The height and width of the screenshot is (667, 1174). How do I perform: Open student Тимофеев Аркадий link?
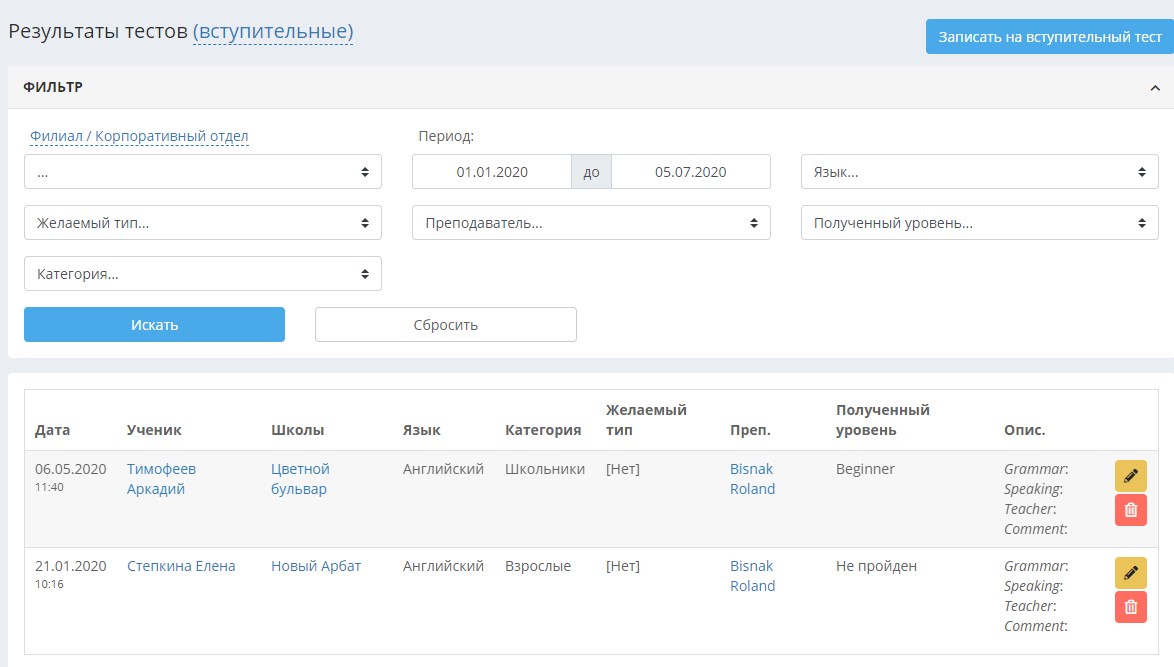pyautogui.click(x=161, y=478)
